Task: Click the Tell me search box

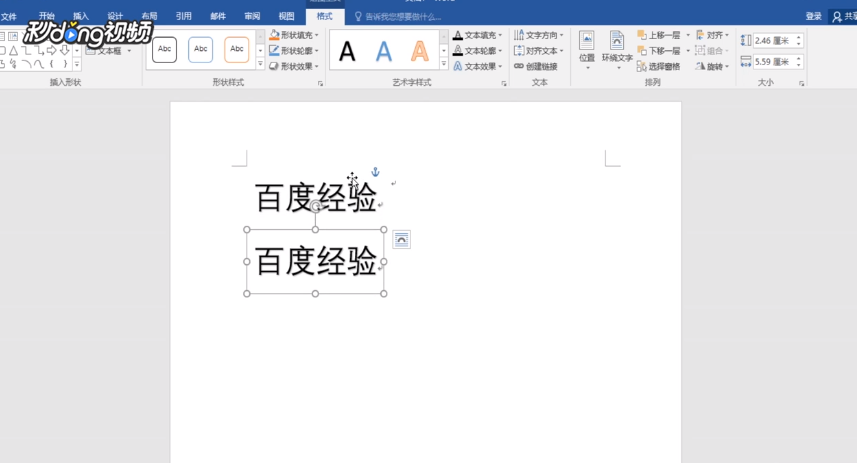Action: point(398,17)
